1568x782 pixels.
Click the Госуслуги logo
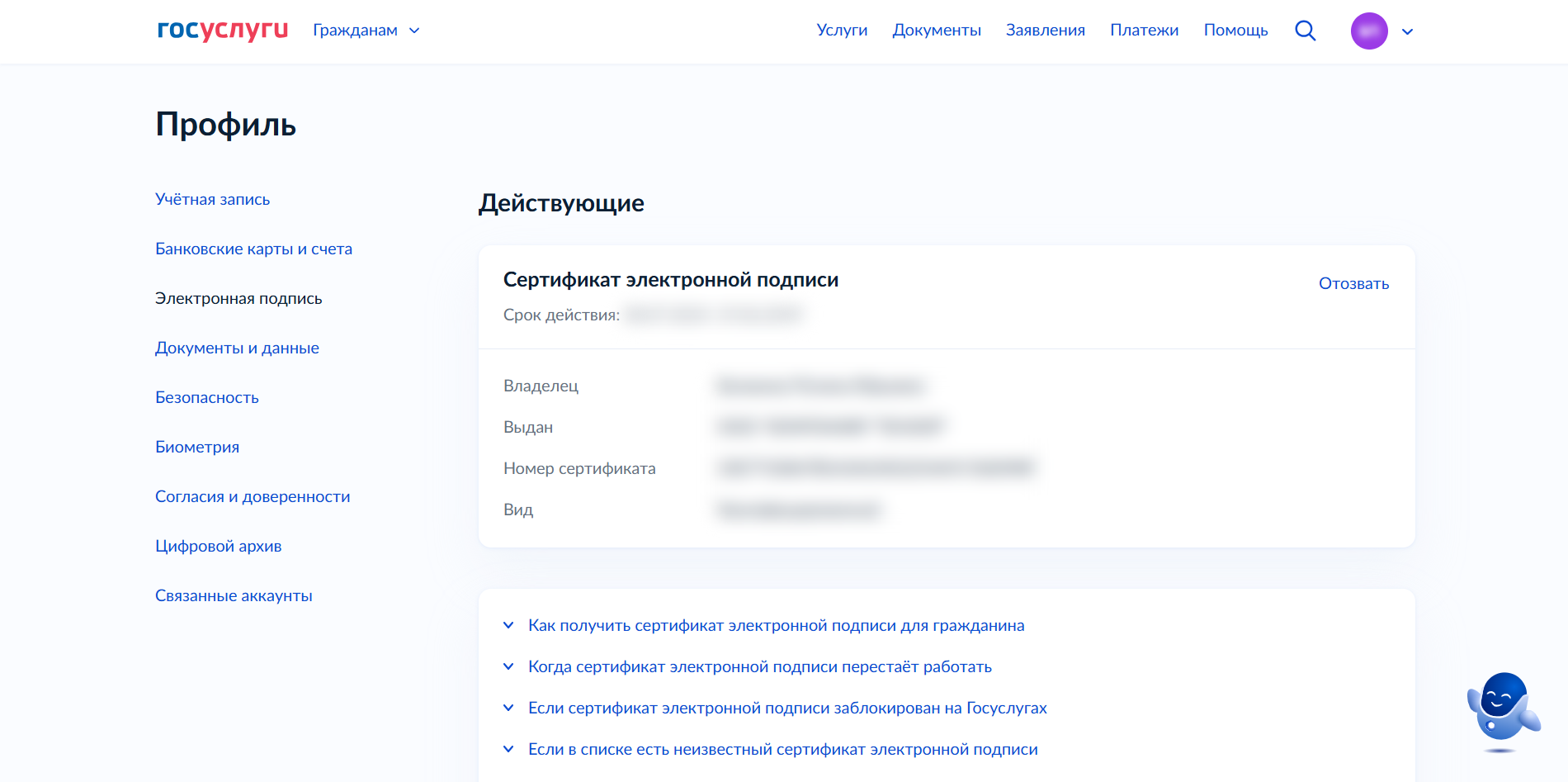point(222,31)
